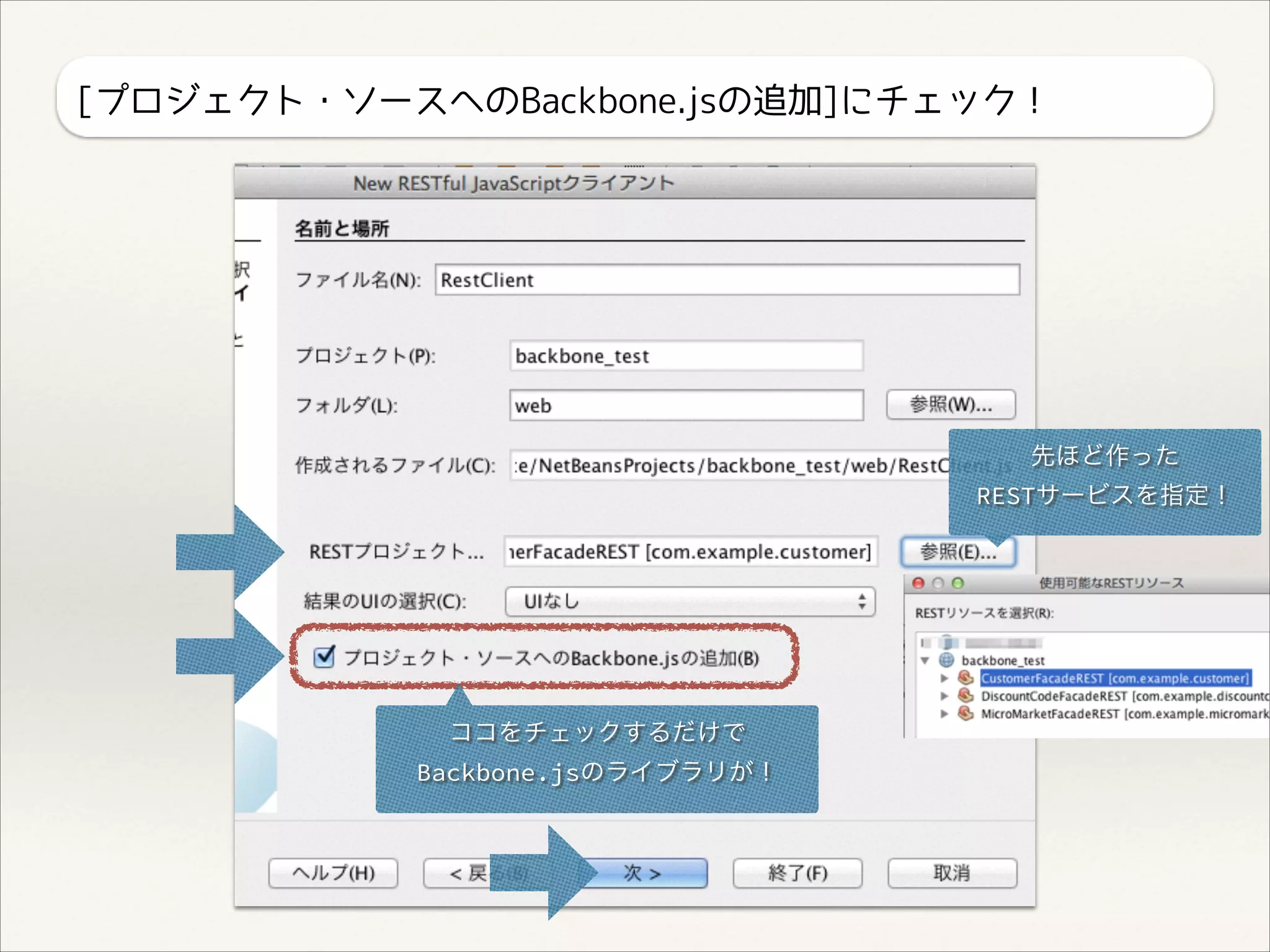
Task: Click the 作成されるファイル path field
Action: [x=729, y=465]
